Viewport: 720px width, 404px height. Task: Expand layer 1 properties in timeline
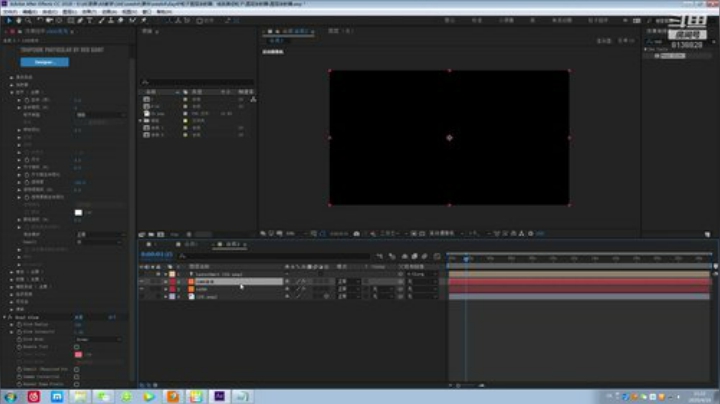coord(165,274)
